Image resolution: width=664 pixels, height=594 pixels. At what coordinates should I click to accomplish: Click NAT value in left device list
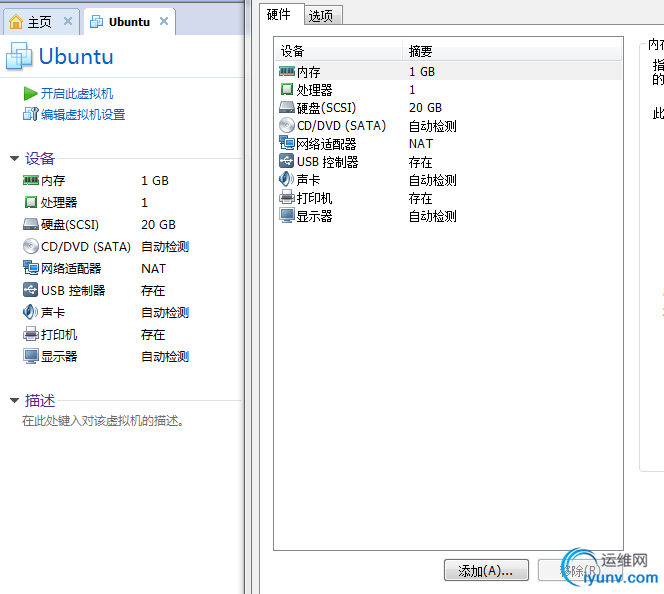coord(153,269)
